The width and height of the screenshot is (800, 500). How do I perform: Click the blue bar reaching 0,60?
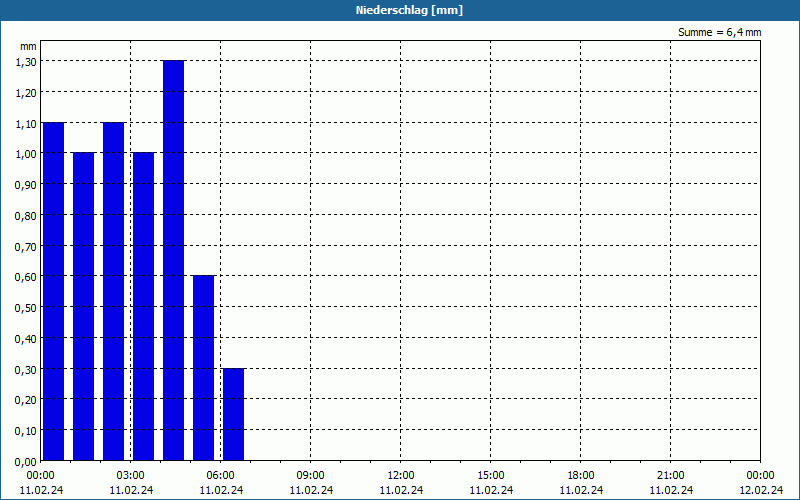(x=204, y=368)
